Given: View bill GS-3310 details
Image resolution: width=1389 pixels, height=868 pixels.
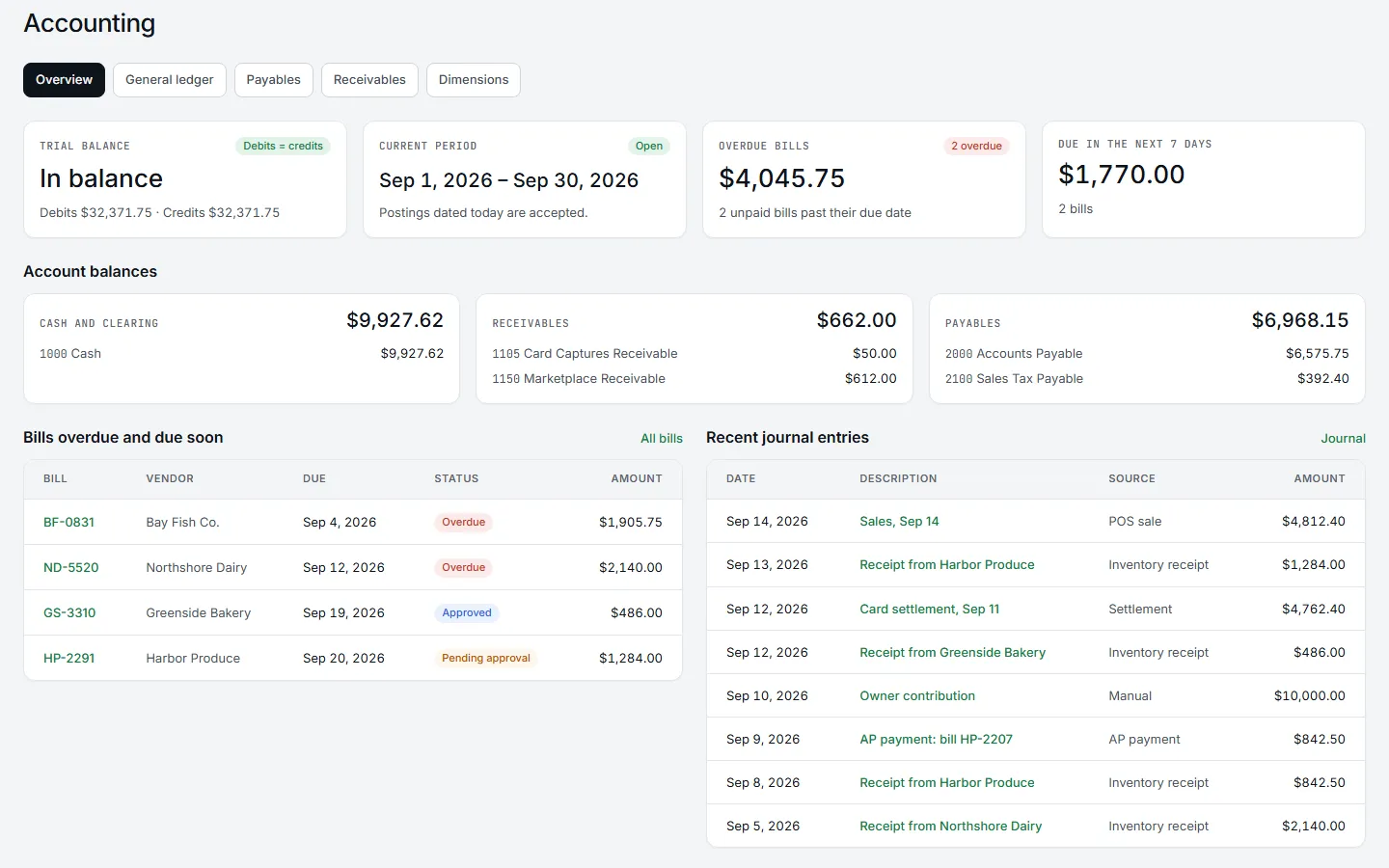Looking at the screenshot, I should pyautogui.click(x=69, y=612).
